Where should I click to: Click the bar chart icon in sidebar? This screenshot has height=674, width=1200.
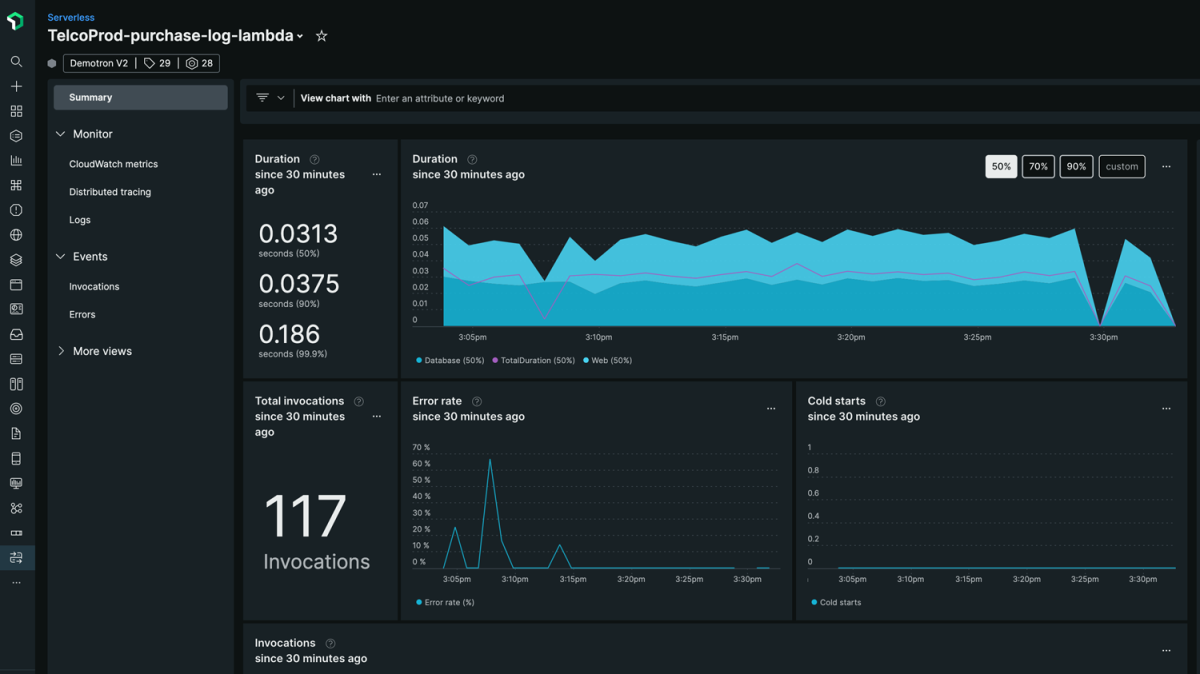(16, 161)
